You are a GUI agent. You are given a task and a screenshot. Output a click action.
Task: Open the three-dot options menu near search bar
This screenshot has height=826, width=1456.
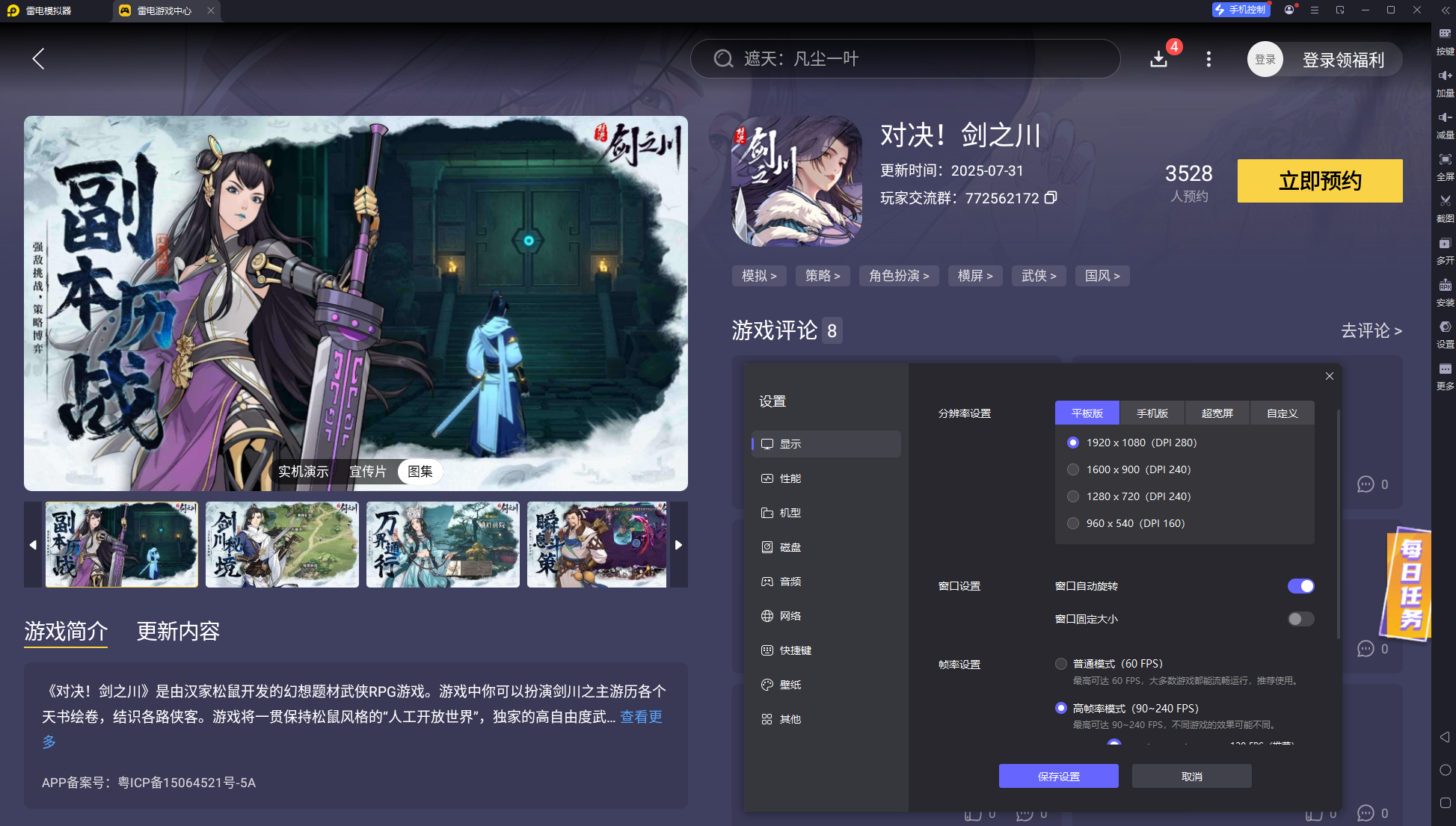(x=1208, y=58)
